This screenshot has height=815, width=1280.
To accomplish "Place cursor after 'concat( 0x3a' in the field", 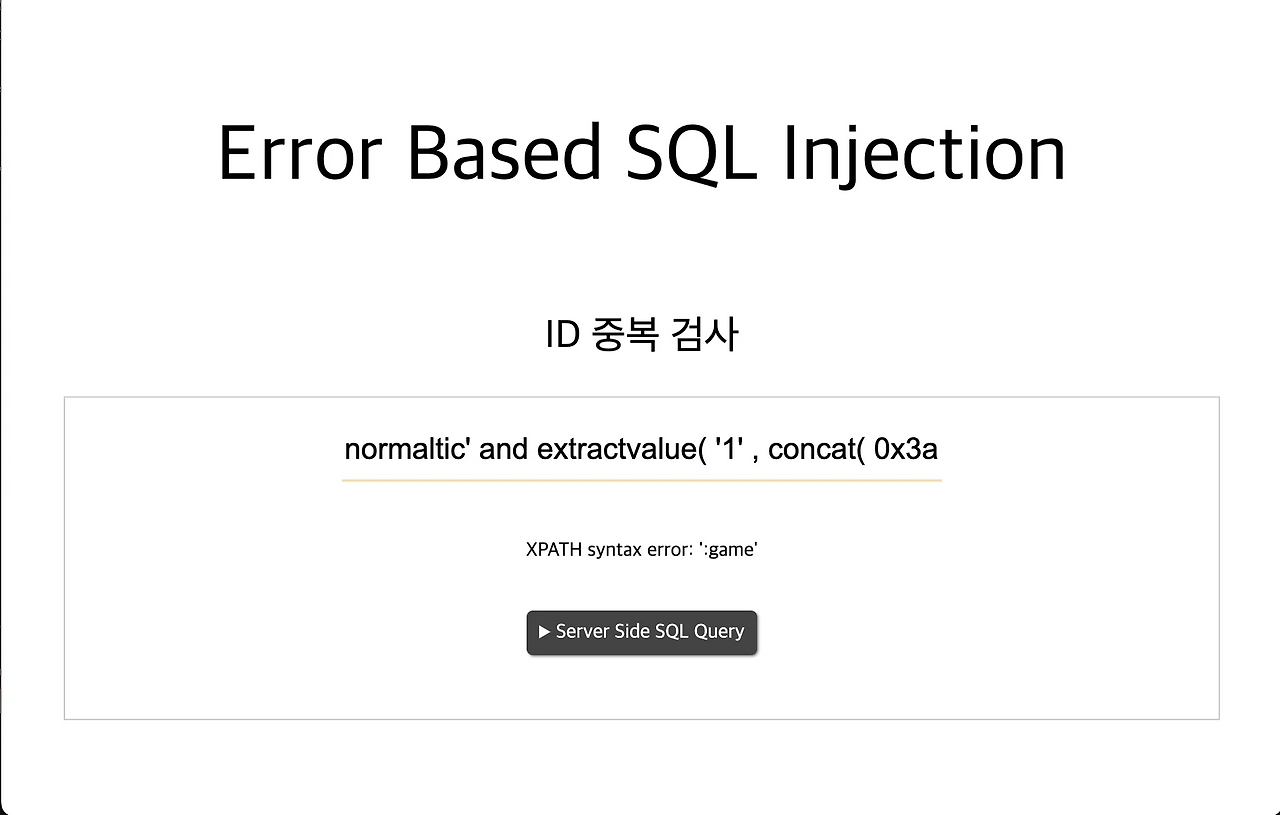I will click(937, 449).
